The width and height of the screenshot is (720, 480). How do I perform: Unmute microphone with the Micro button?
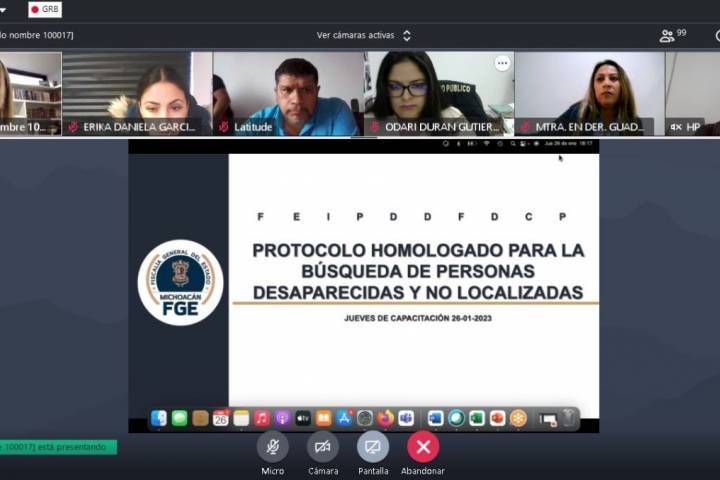coord(272,446)
